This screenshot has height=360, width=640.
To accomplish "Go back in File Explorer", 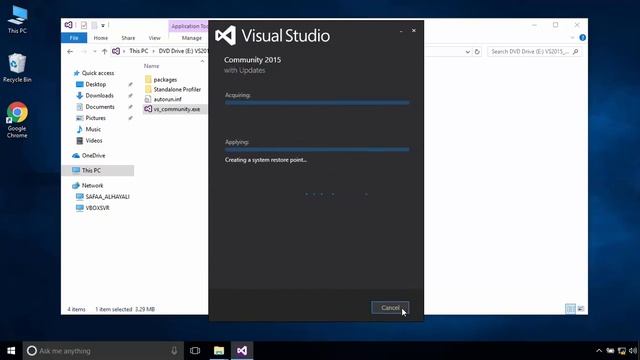I will click(x=70, y=51).
